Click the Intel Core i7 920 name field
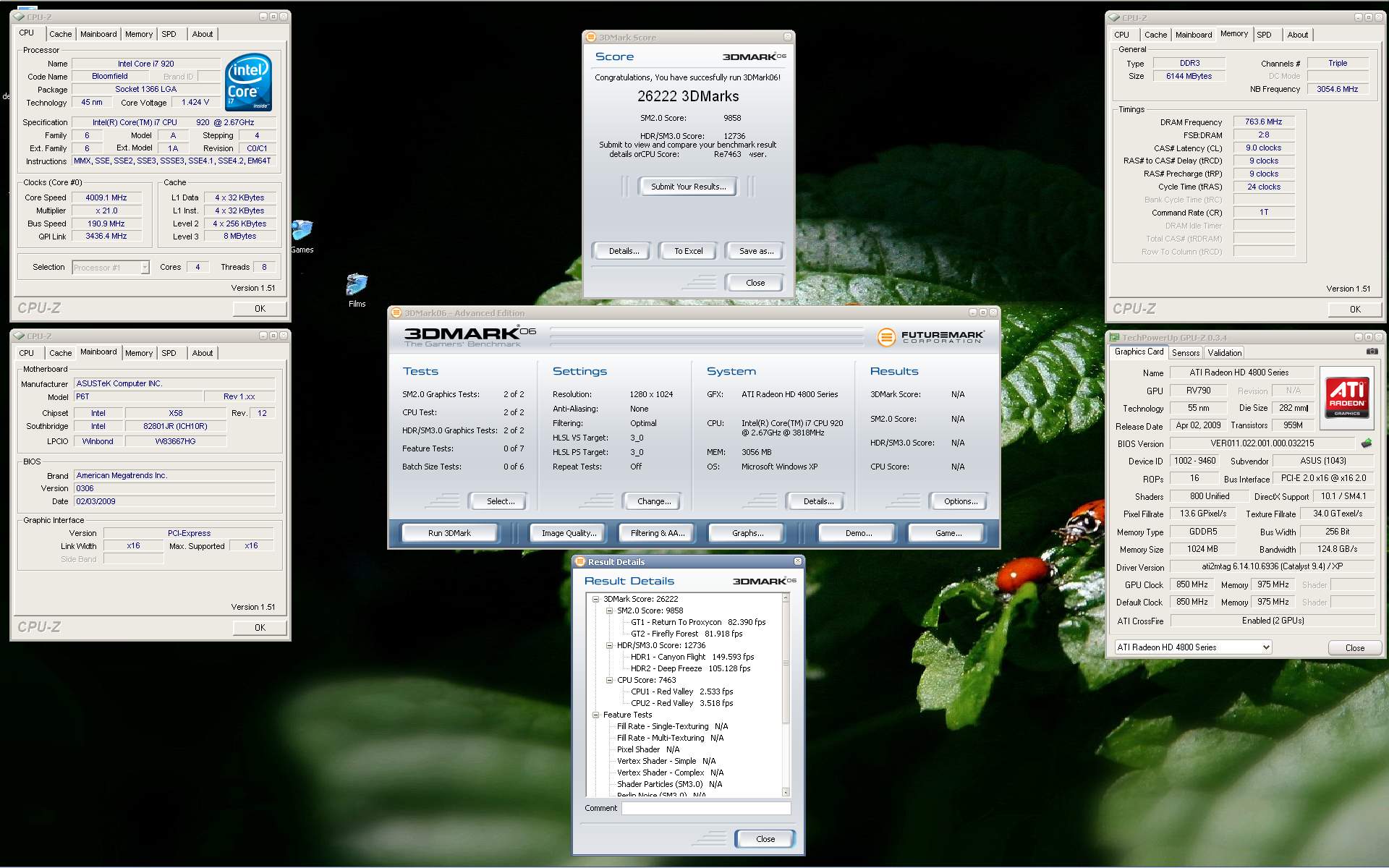The width and height of the screenshot is (1389, 868). (x=145, y=64)
